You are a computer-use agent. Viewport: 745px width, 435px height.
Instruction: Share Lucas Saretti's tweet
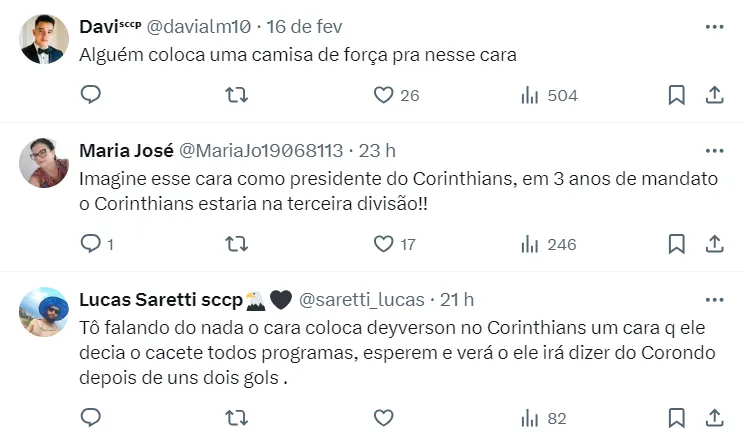(715, 417)
